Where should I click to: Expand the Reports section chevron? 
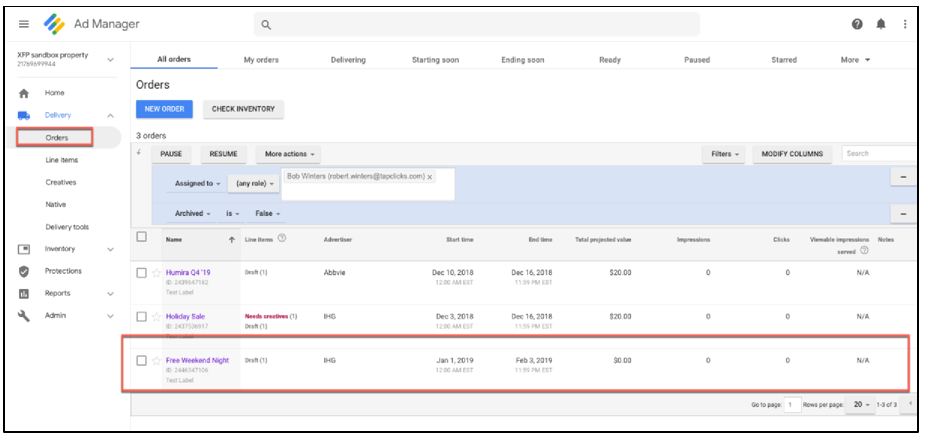110,294
